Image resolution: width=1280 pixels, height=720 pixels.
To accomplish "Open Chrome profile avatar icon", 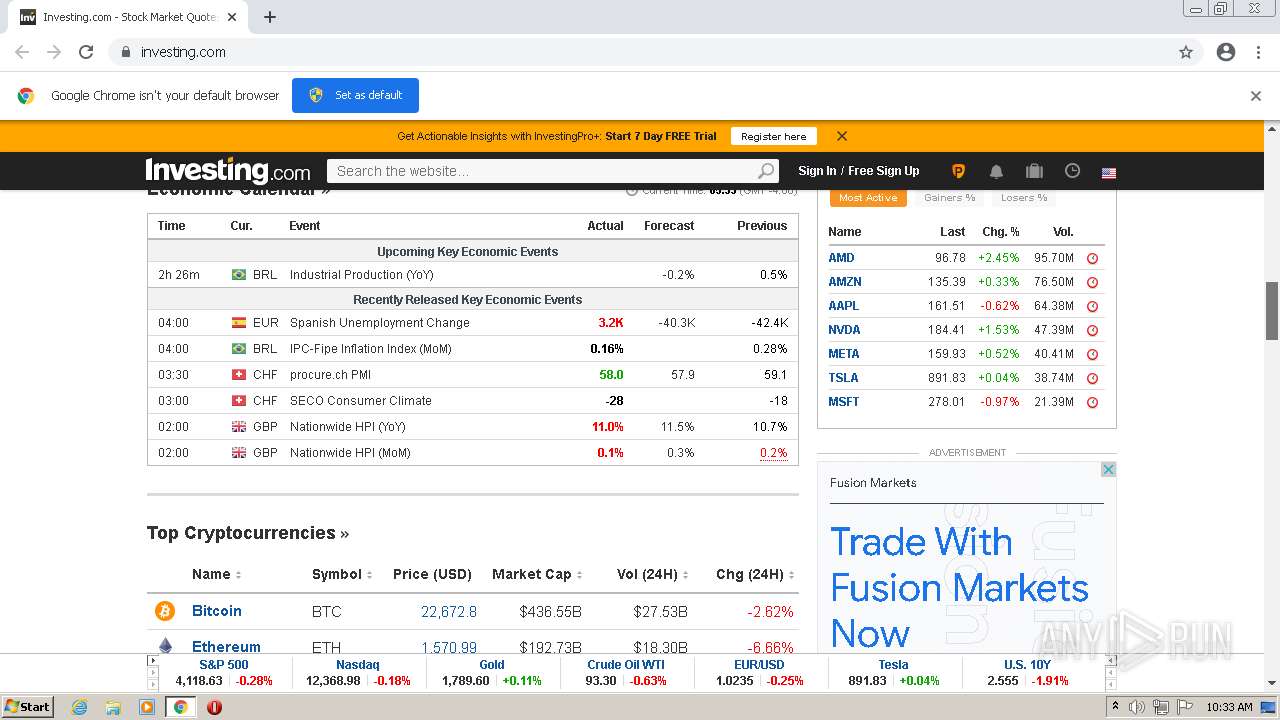I will tap(1226, 52).
